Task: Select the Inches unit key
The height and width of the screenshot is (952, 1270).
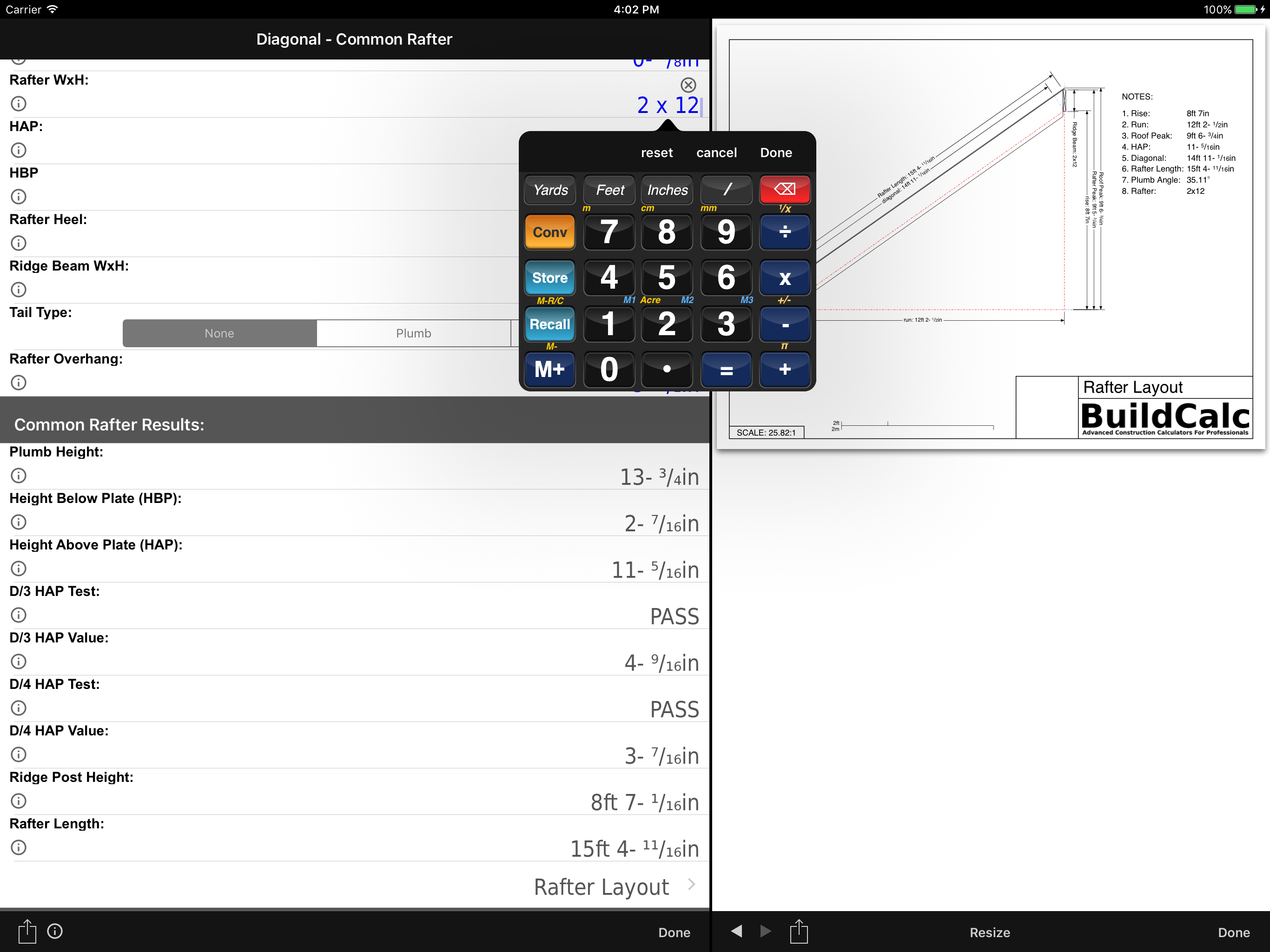Action: point(667,190)
